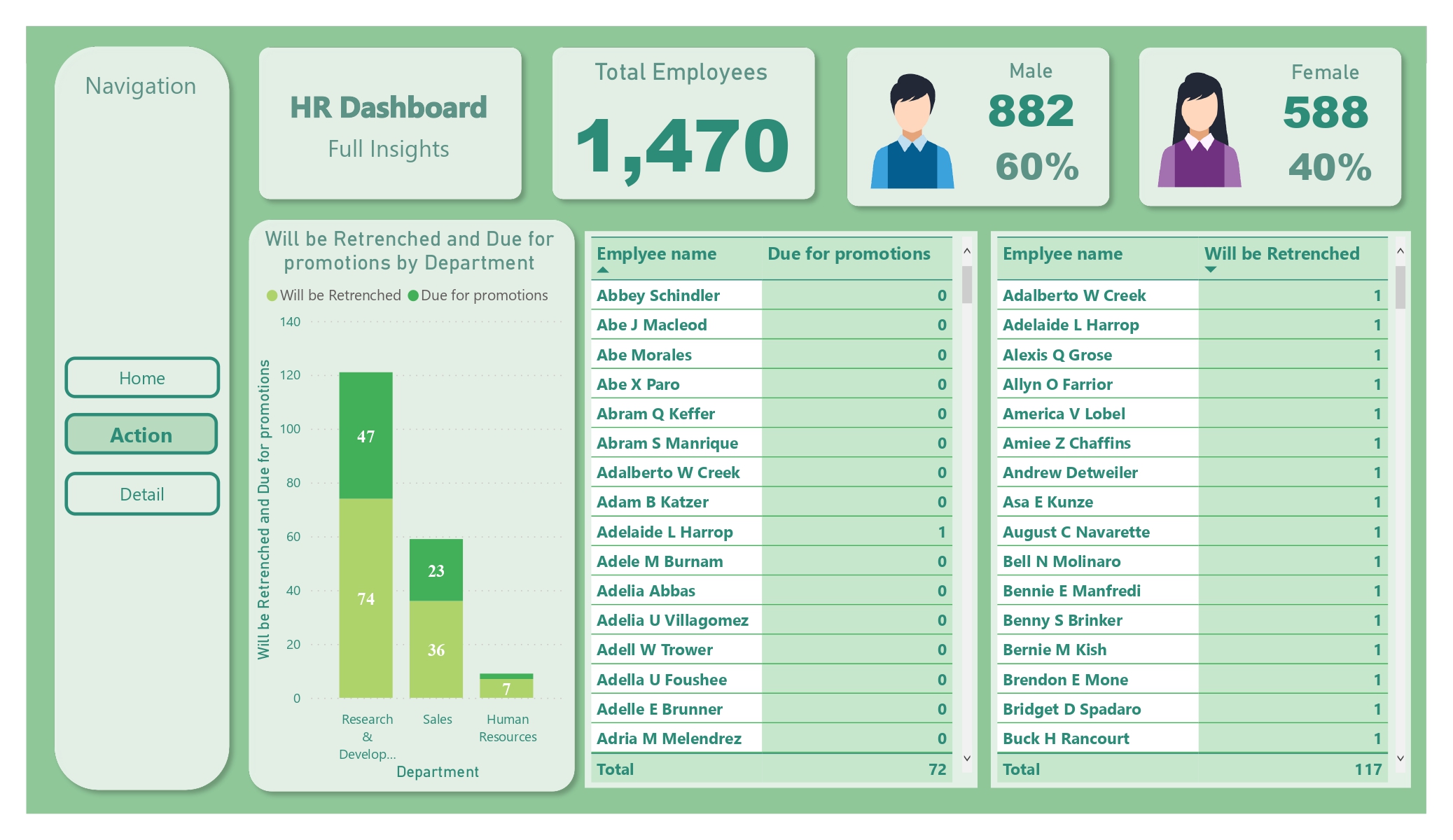This screenshot has height=840, width=1453.
Task: Click the Sales light green 36 segment
Action: click(x=436, y=649)
